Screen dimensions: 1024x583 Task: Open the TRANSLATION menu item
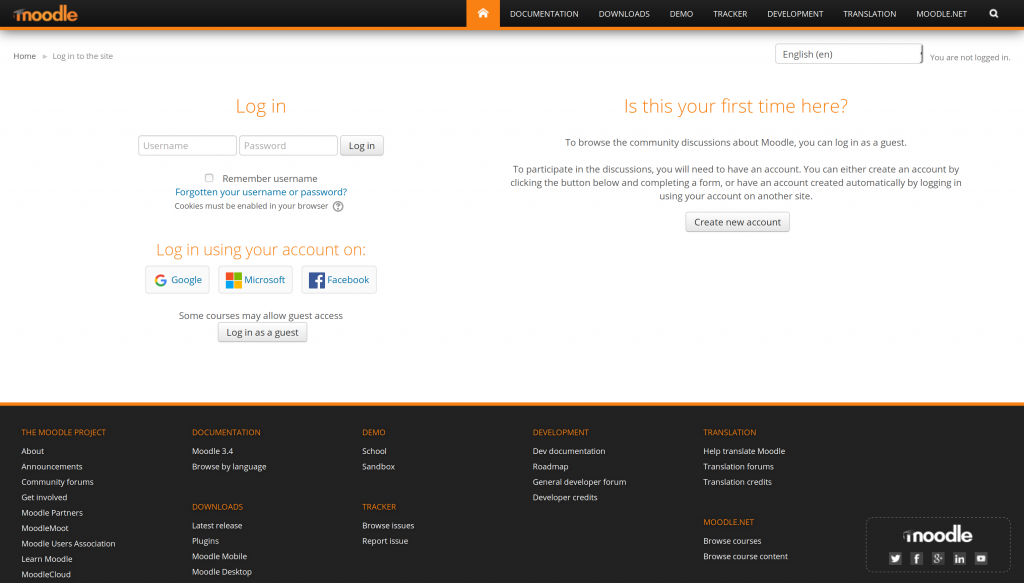(869, 13)
